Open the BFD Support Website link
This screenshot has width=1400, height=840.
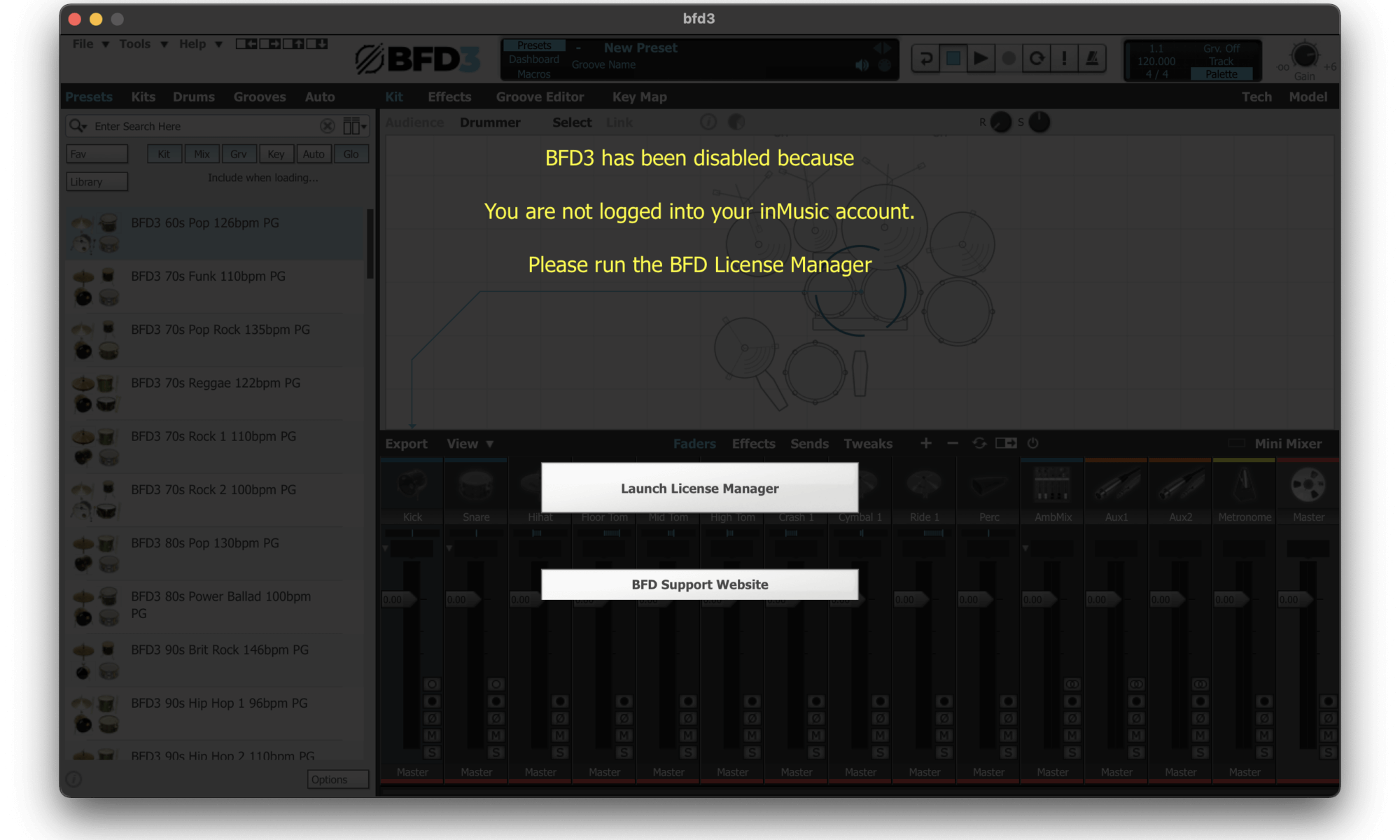coord(699,584)
